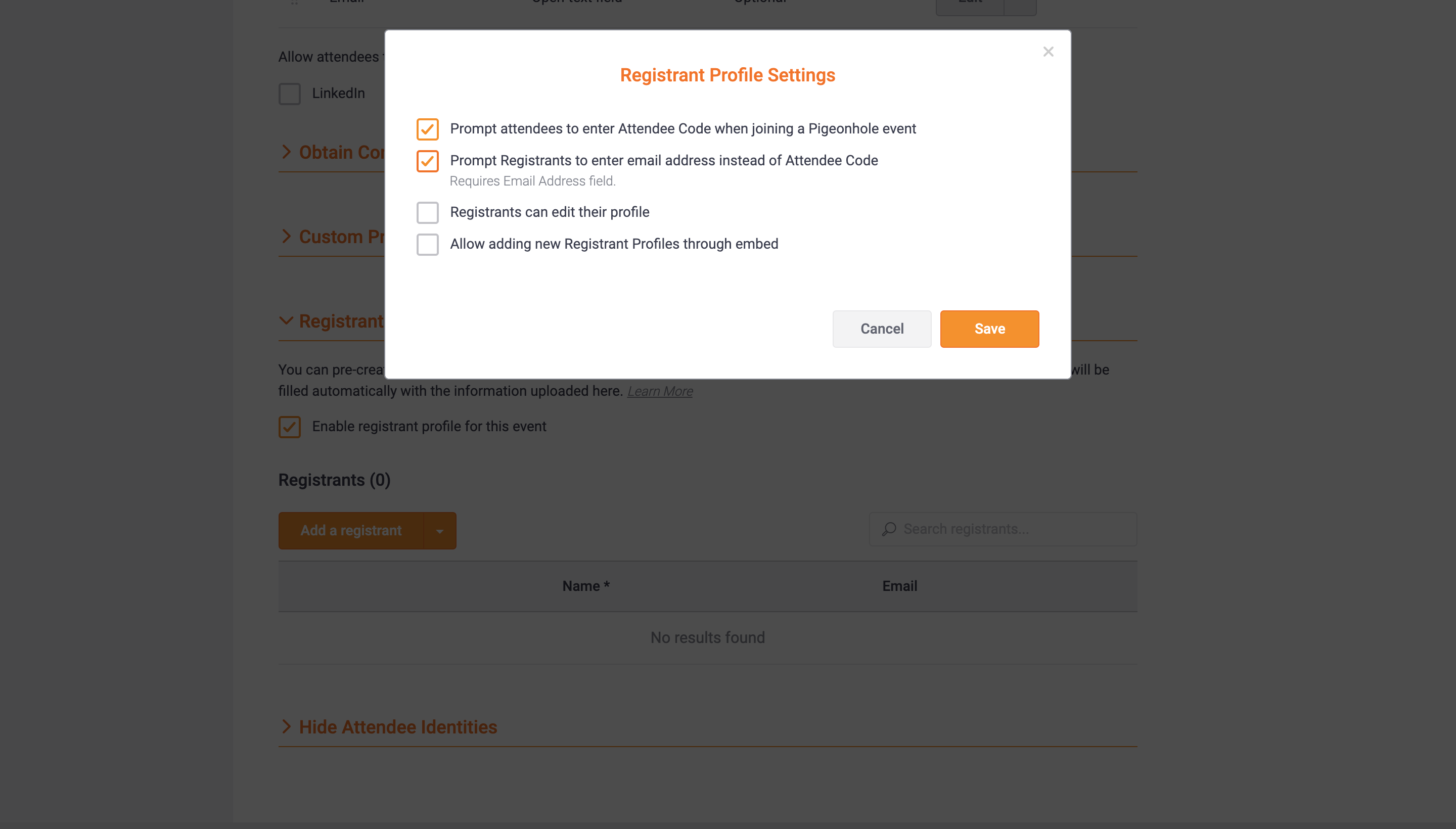
Task: Check Allow adding new Registrant Profiles through embed
Action: click(427, 244)
